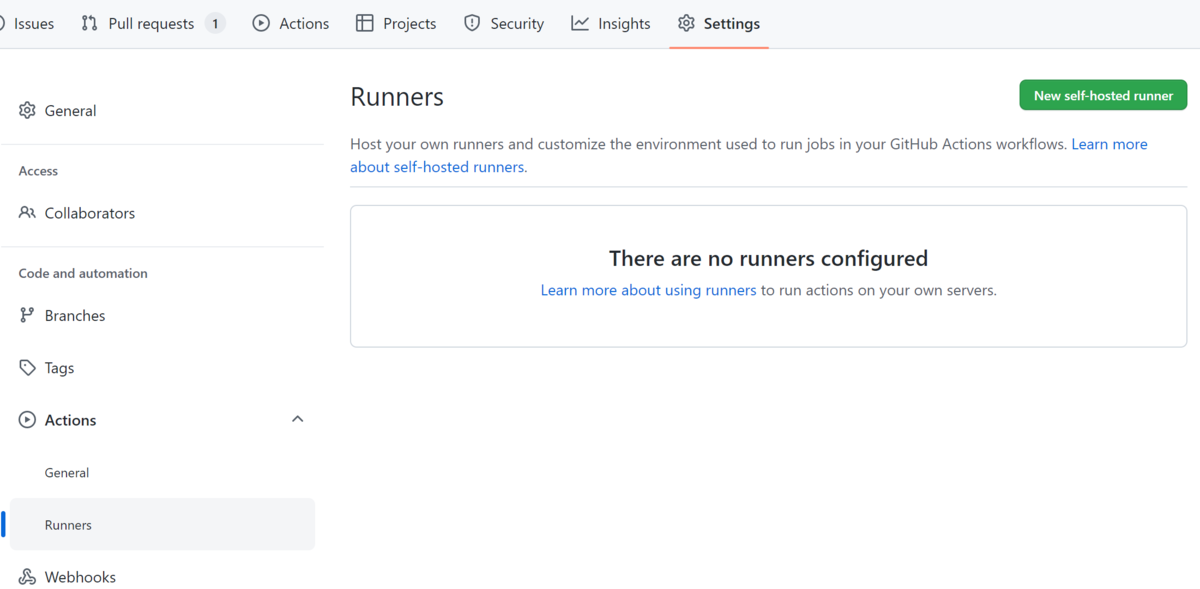Click the Webhooks icon at sidebar bottom
1200x589 pixels.
pos(27,576)
